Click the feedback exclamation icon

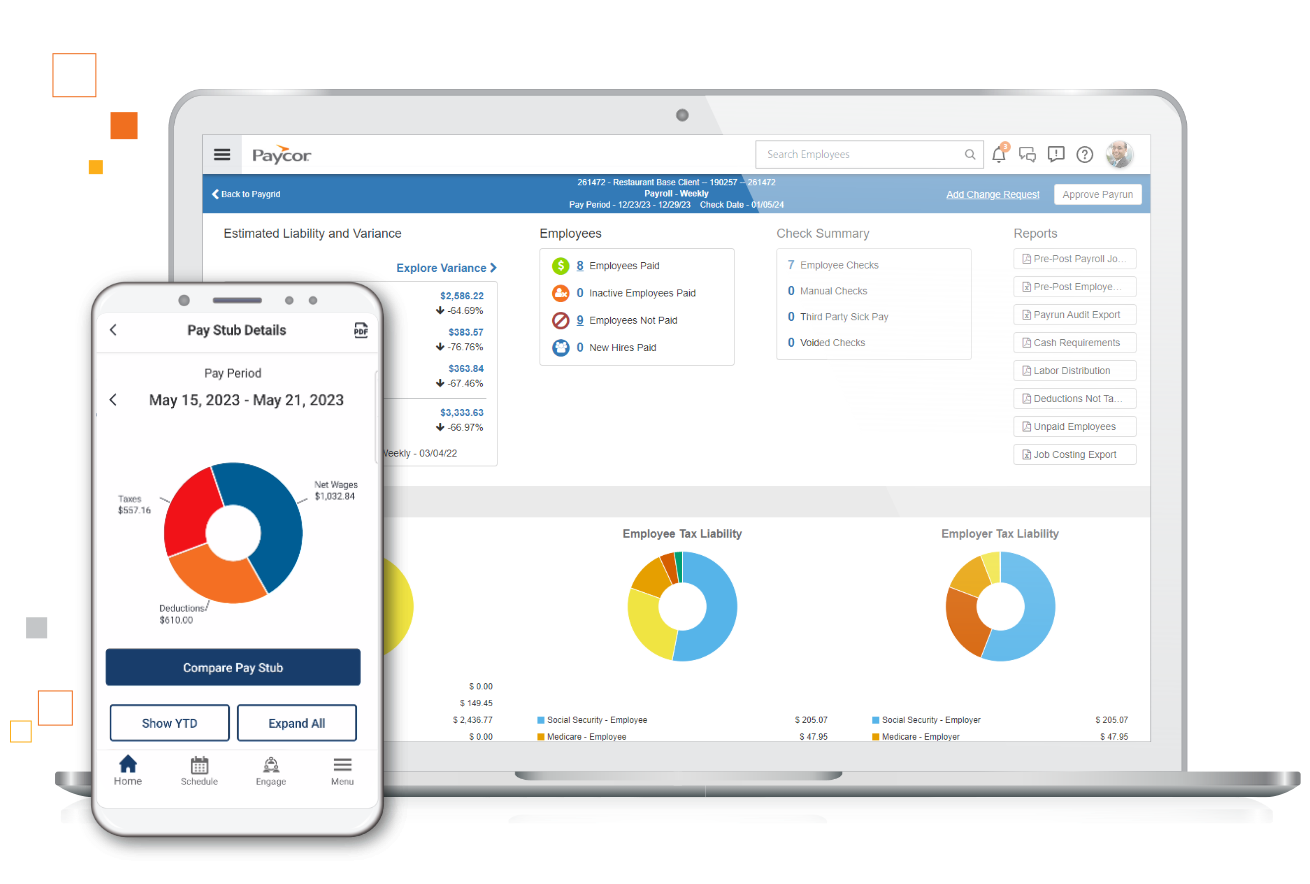(x=1056, y=154)
